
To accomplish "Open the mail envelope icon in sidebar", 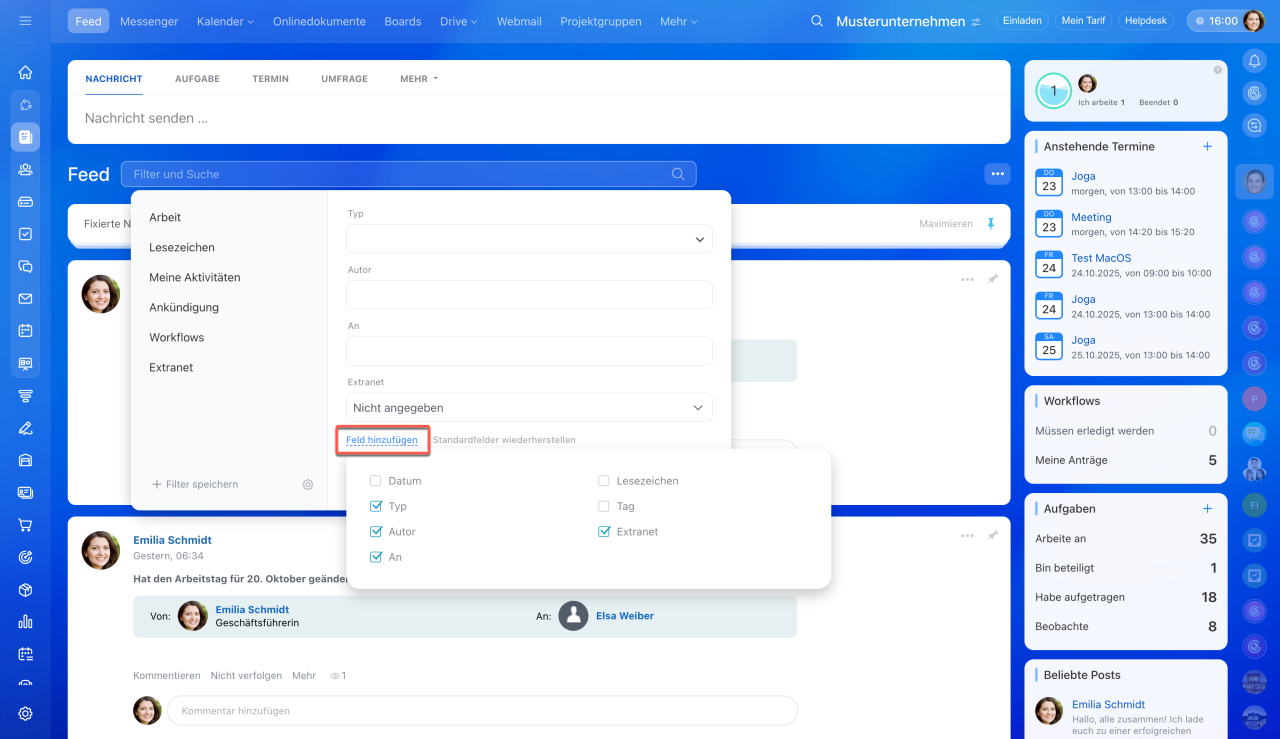I will (x=25, y=299).
